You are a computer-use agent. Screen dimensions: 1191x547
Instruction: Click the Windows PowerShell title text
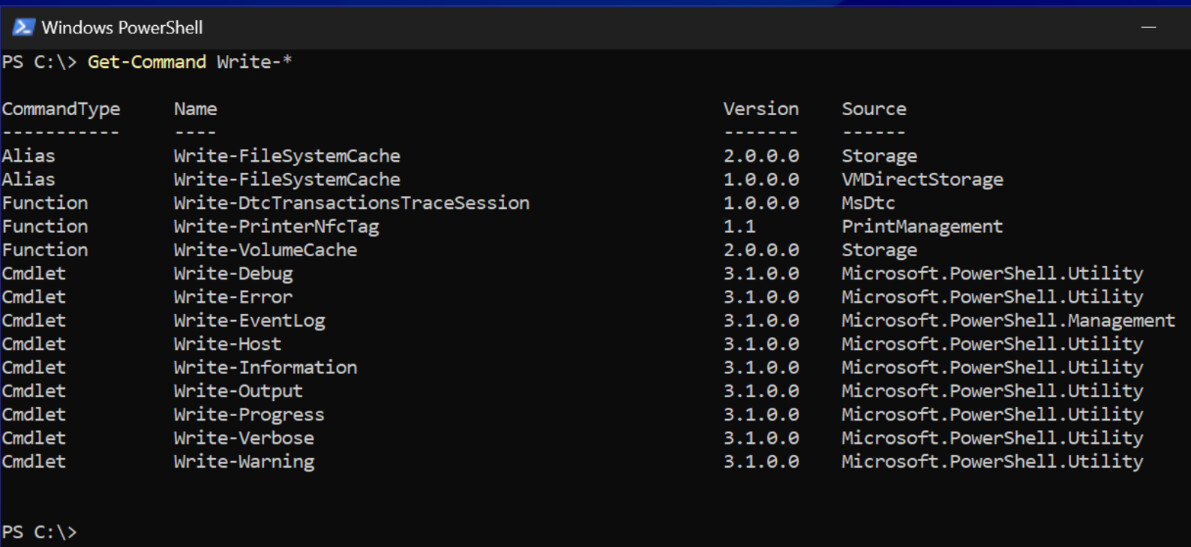(122, 28)
